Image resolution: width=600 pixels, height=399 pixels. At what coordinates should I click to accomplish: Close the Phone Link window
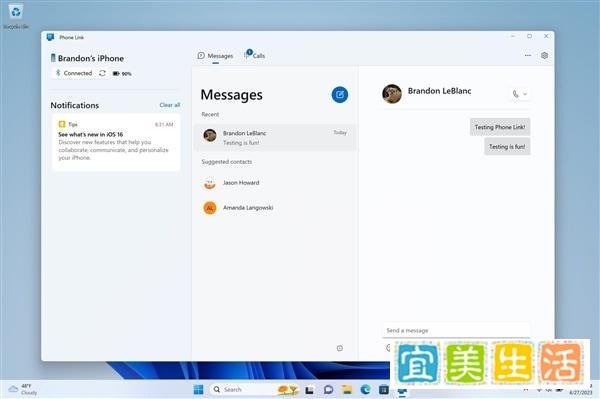546,36
